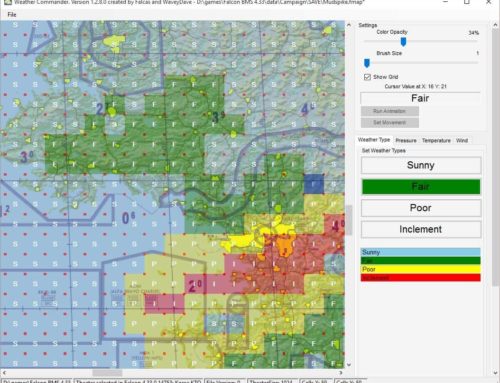The width and height of the screenshot is (500, 383).
Task: Click the red Inclement legend swatch
Action: pos(421,277)
